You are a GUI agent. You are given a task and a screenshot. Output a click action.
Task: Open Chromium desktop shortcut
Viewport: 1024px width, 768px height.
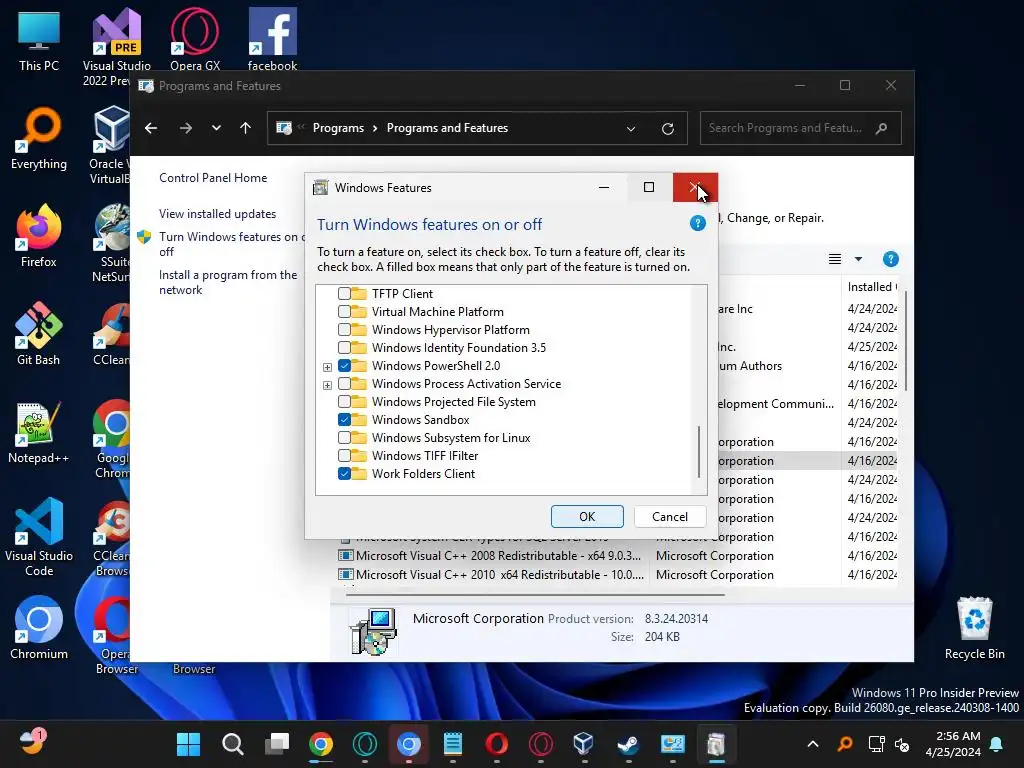(39, 627)
